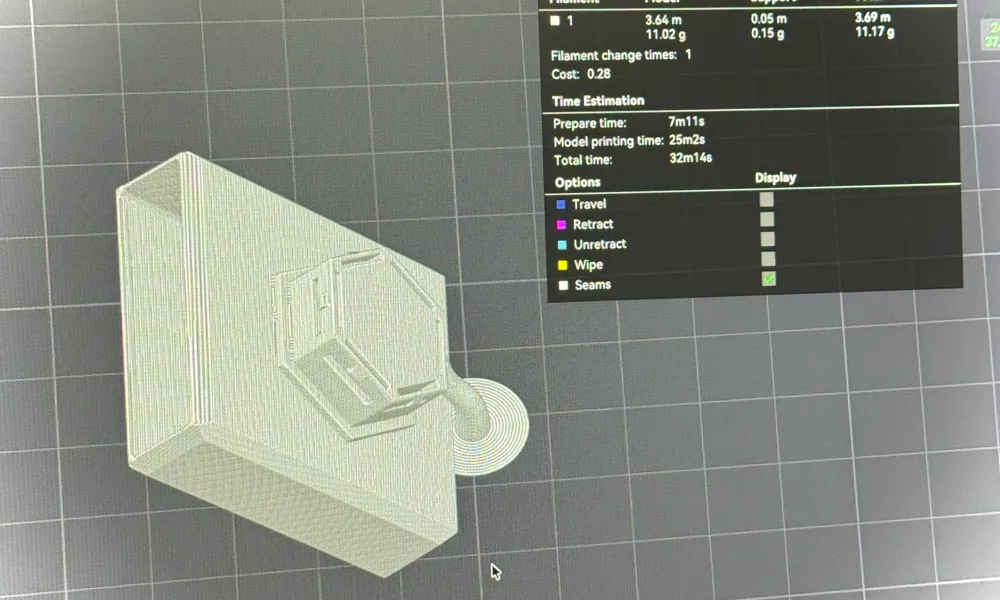Screen dimensions: 1000x600
Task: Click the Cost value 0.28
Action: 598,74
